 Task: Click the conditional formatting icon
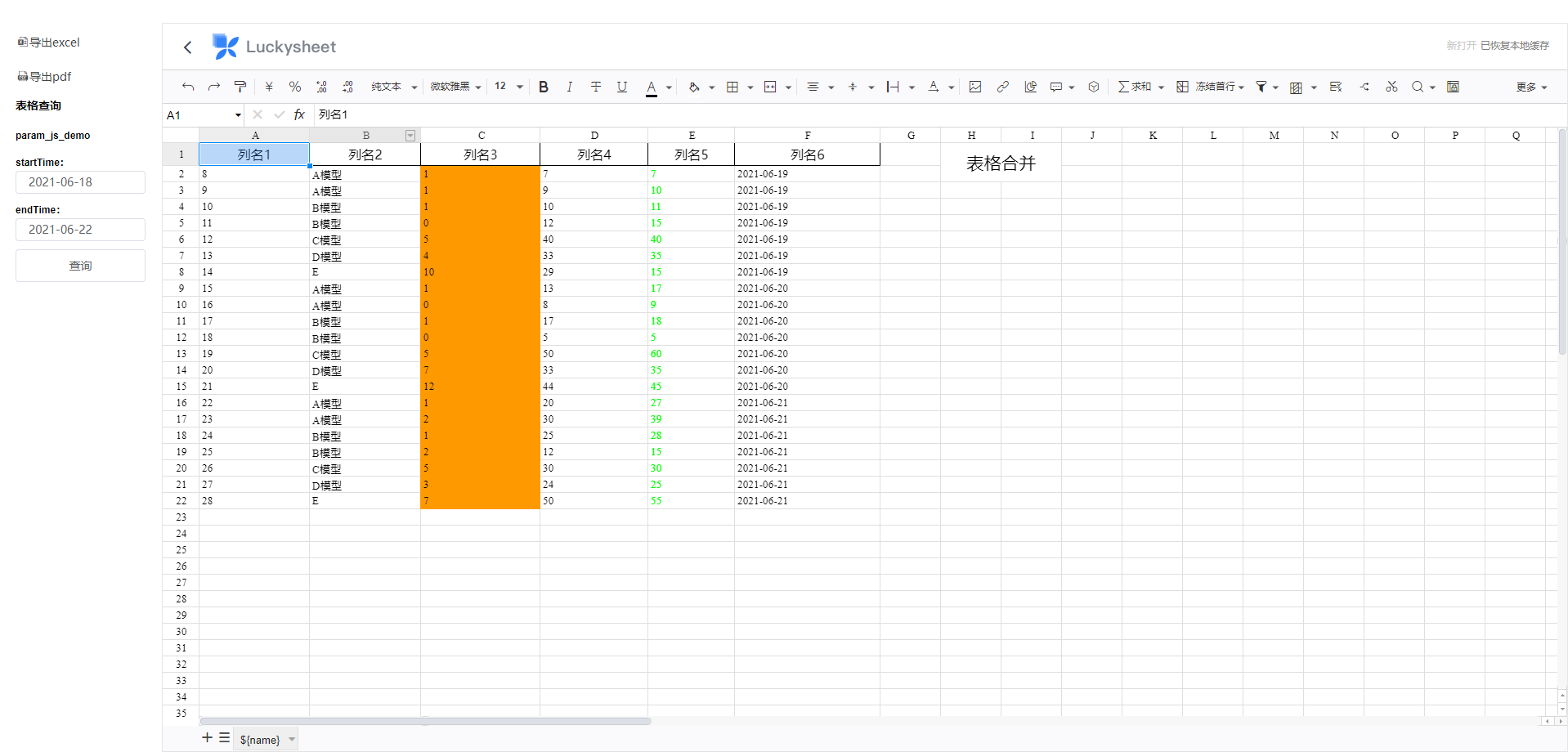point(1296,87)
